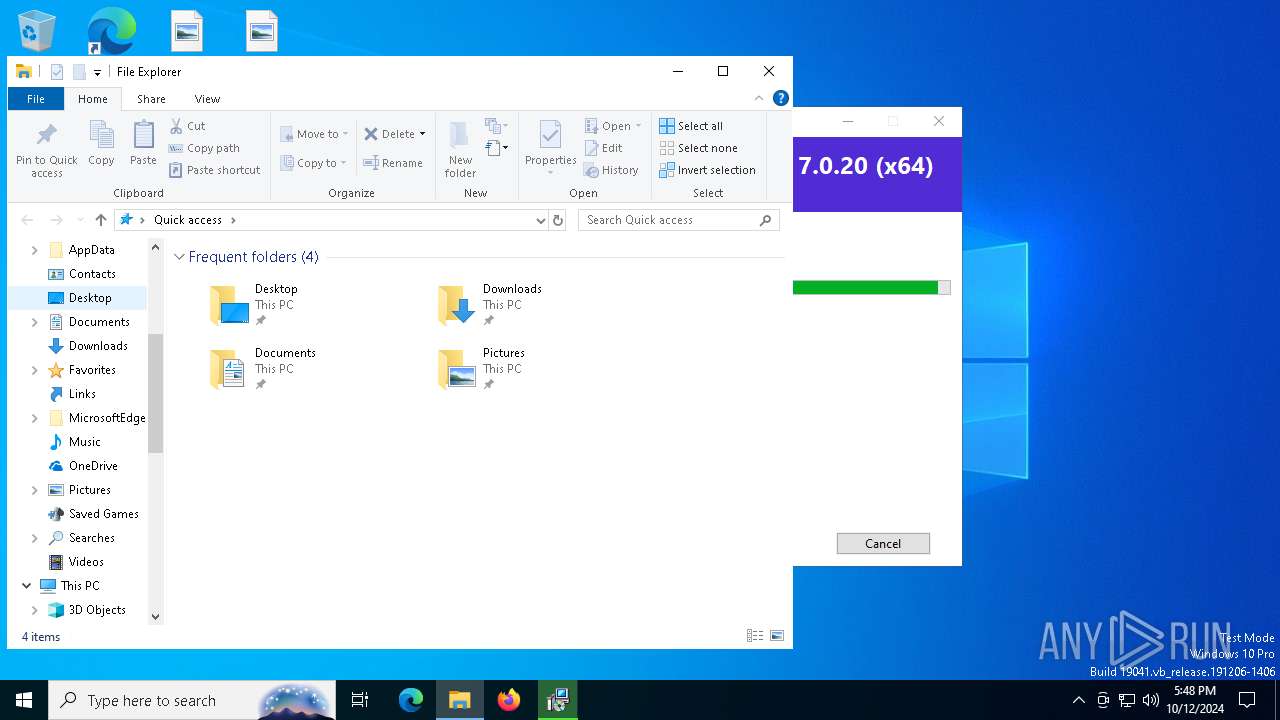
Task: Open Pictures folder in Frequent folders
Action: [x=482, y=369]
